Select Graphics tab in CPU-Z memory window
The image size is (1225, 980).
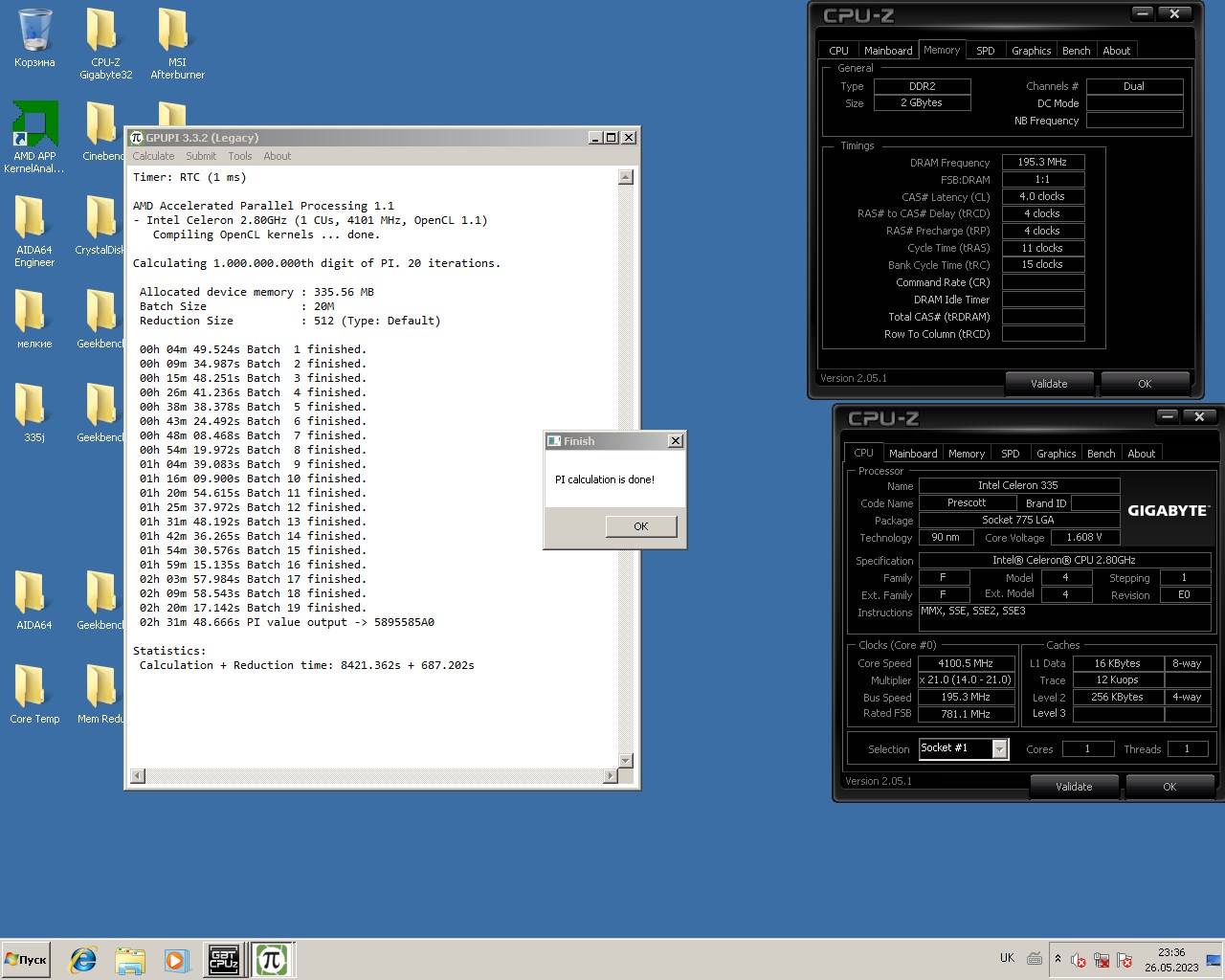(1032, 51)
